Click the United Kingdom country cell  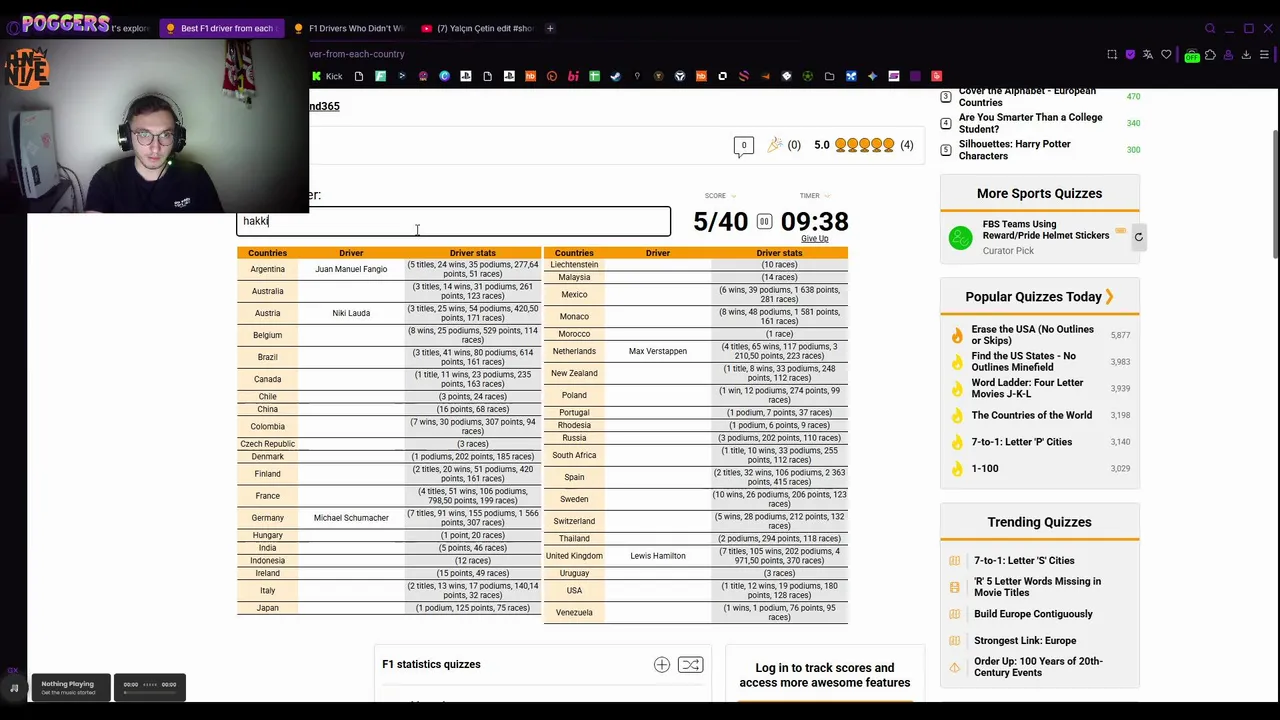pos(574,556)
